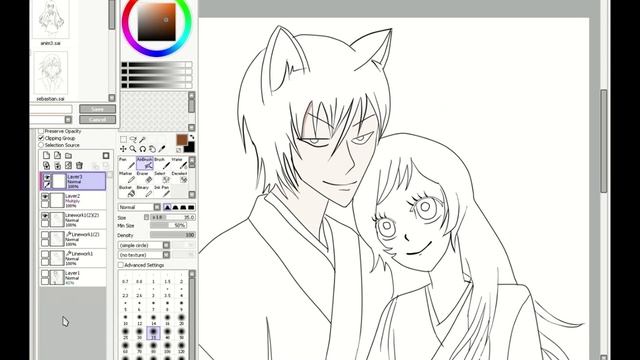Select the Bucket fill tool
Image resolution: width=640 pixels, height=360 pixels.
point(126,191)
